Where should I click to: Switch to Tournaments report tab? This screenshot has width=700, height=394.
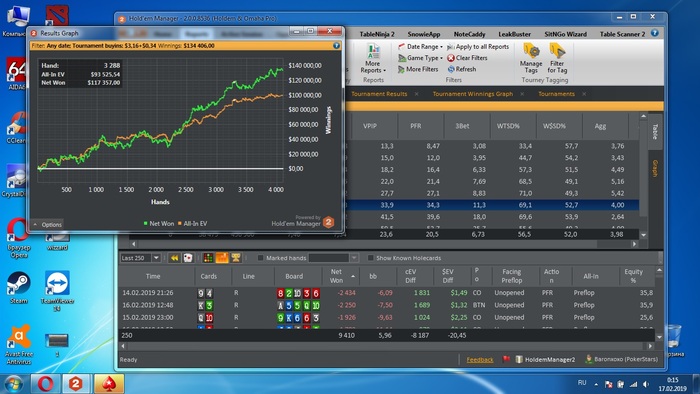(x=556, y=94)
